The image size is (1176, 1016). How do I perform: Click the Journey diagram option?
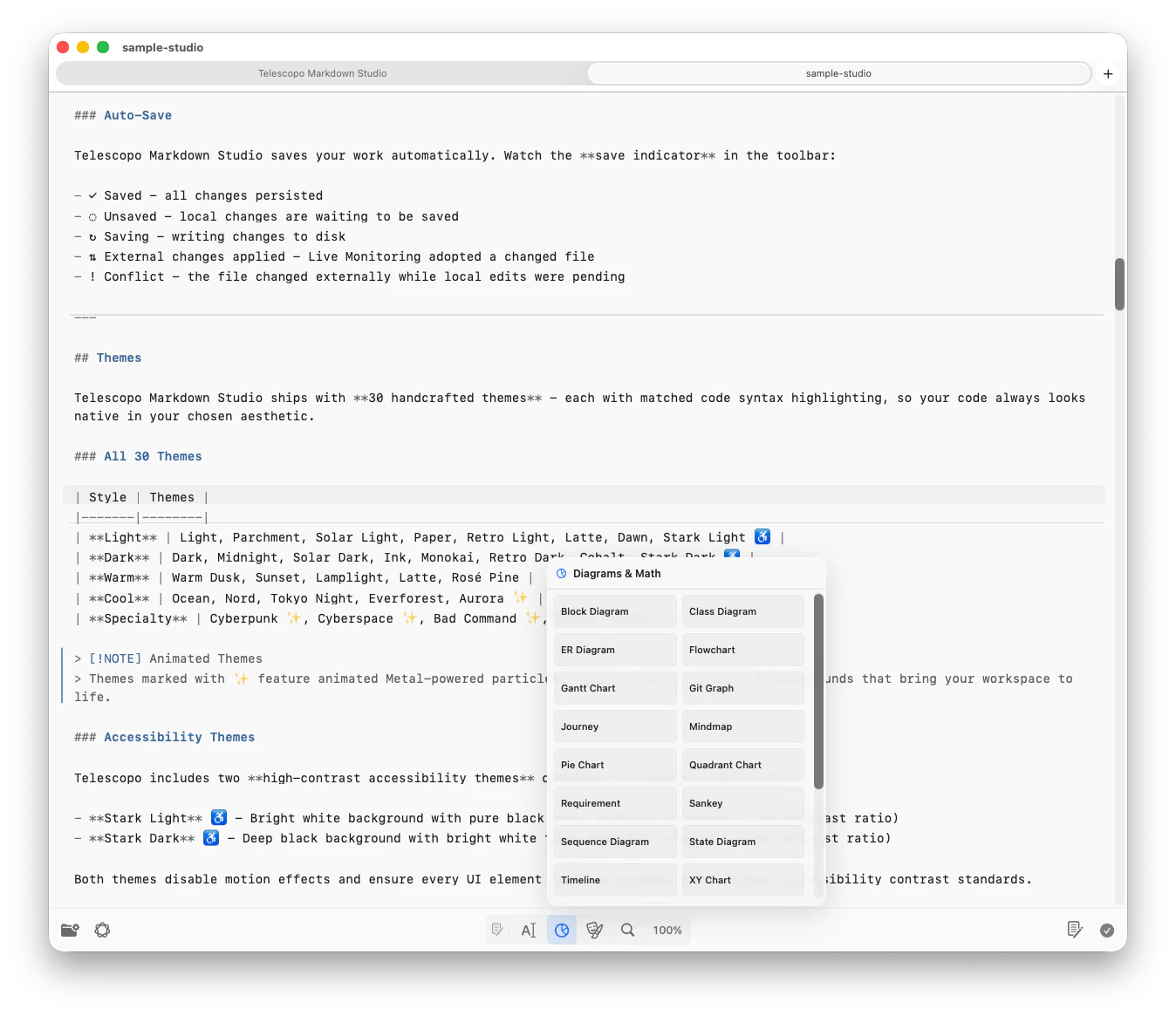(x=615, y=726)
